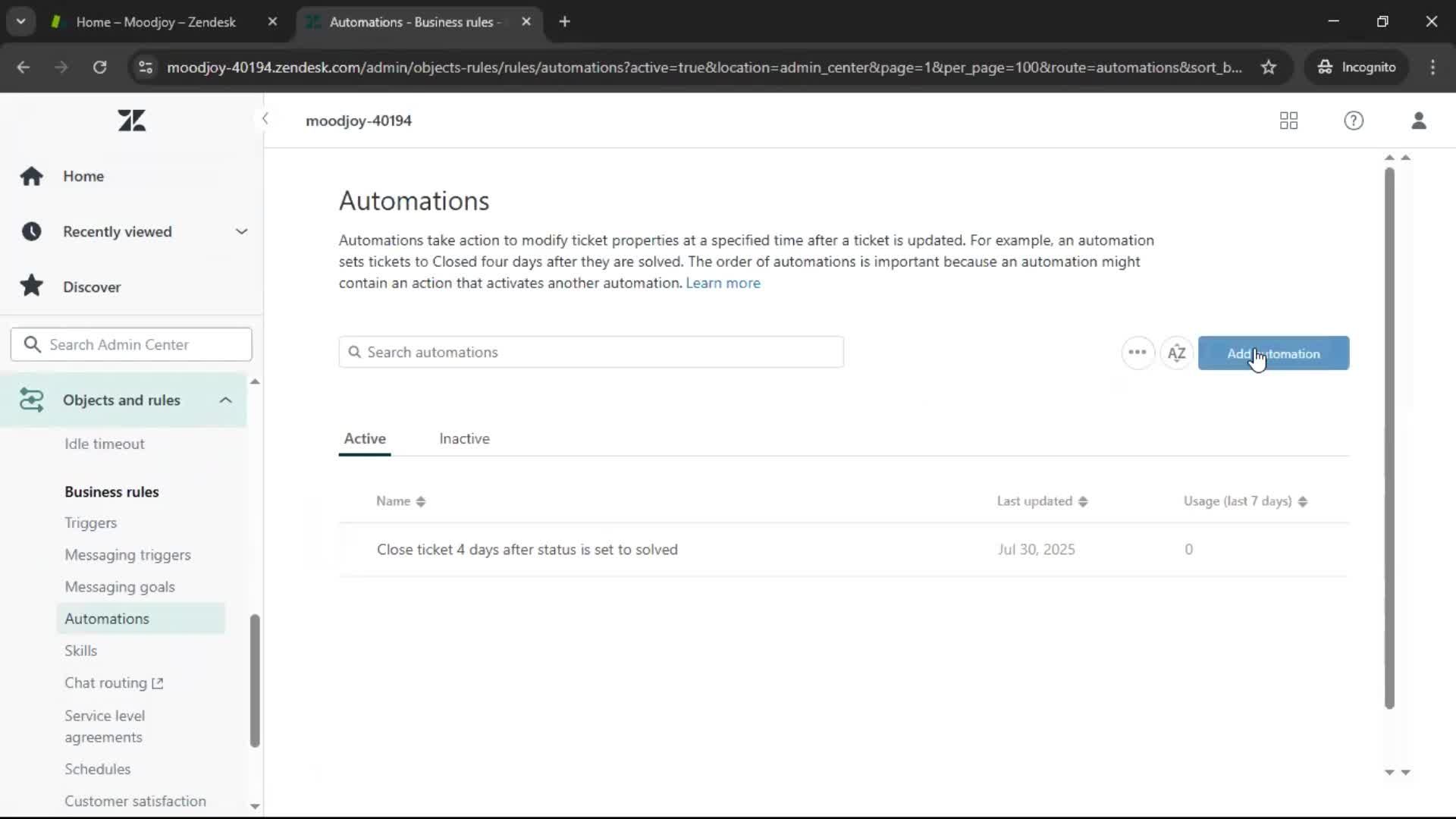Click the main page vertical scrollbar
1456x819 pixels.
[x=1389, y=438]
